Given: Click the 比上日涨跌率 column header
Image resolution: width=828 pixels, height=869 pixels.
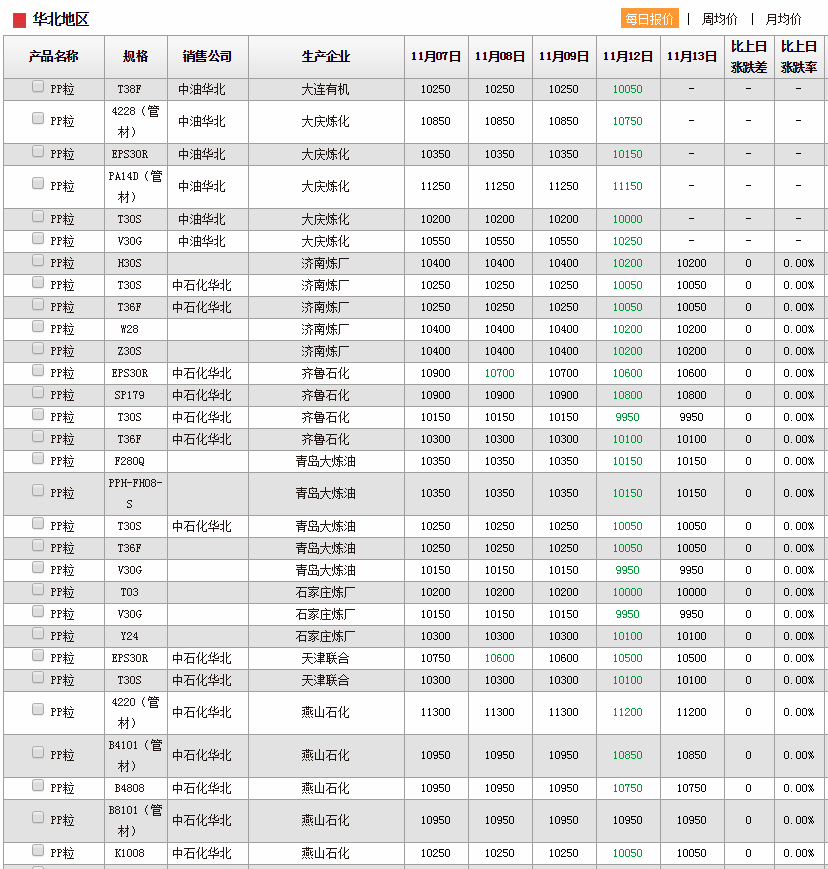Looking at the screenshot, I should [x=799, y=57].
